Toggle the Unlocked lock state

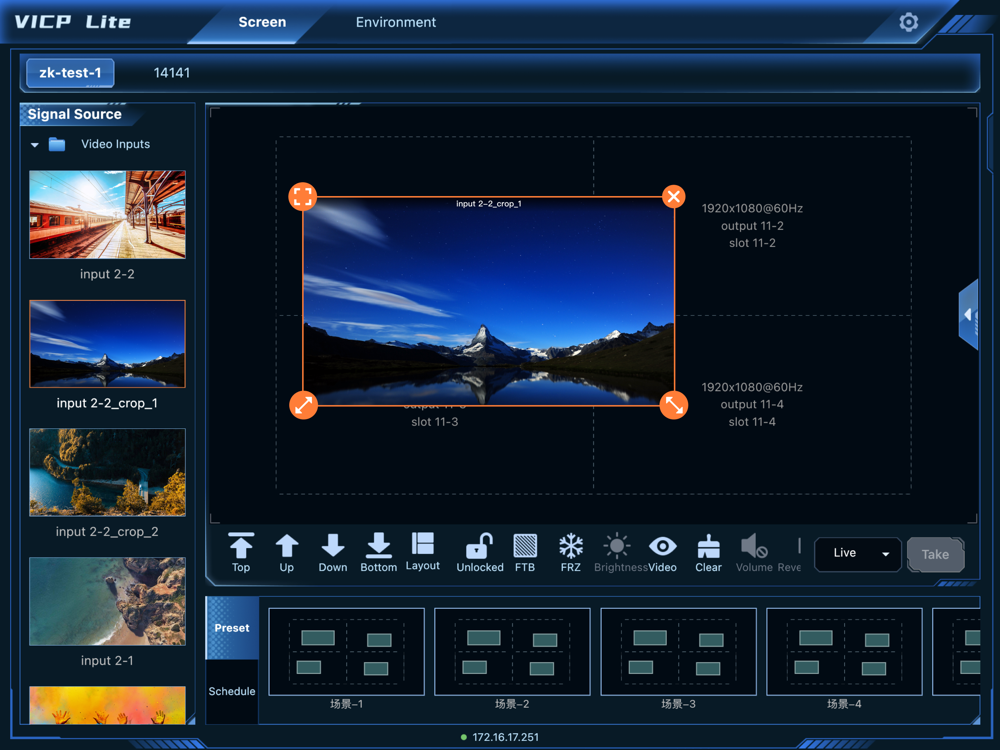(x=480, y=552)
